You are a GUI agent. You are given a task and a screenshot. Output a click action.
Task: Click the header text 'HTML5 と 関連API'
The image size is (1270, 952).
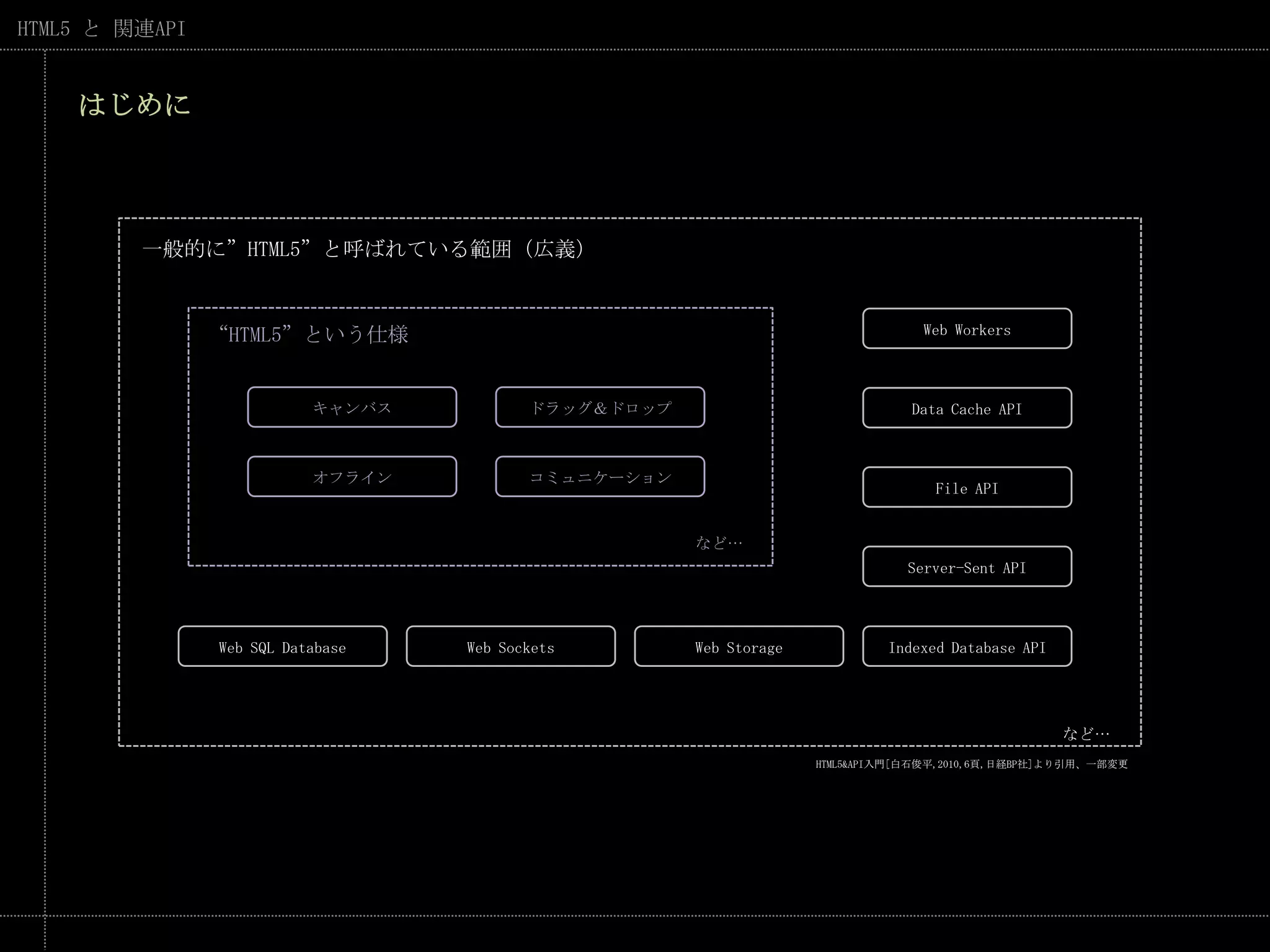101,29
